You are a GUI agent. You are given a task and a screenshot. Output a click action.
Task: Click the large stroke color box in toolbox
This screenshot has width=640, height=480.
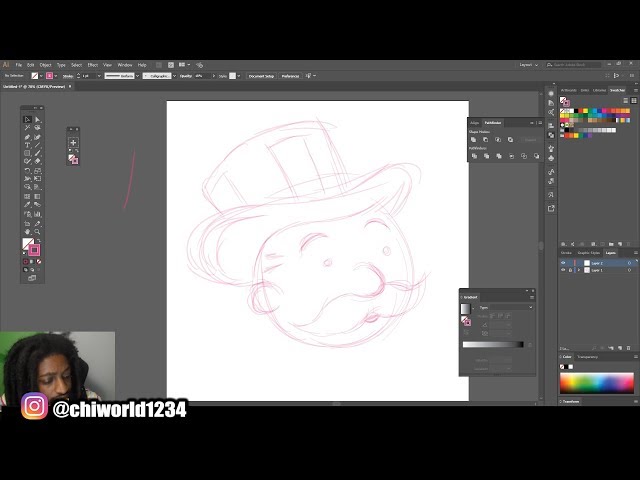tap(35, 250)
